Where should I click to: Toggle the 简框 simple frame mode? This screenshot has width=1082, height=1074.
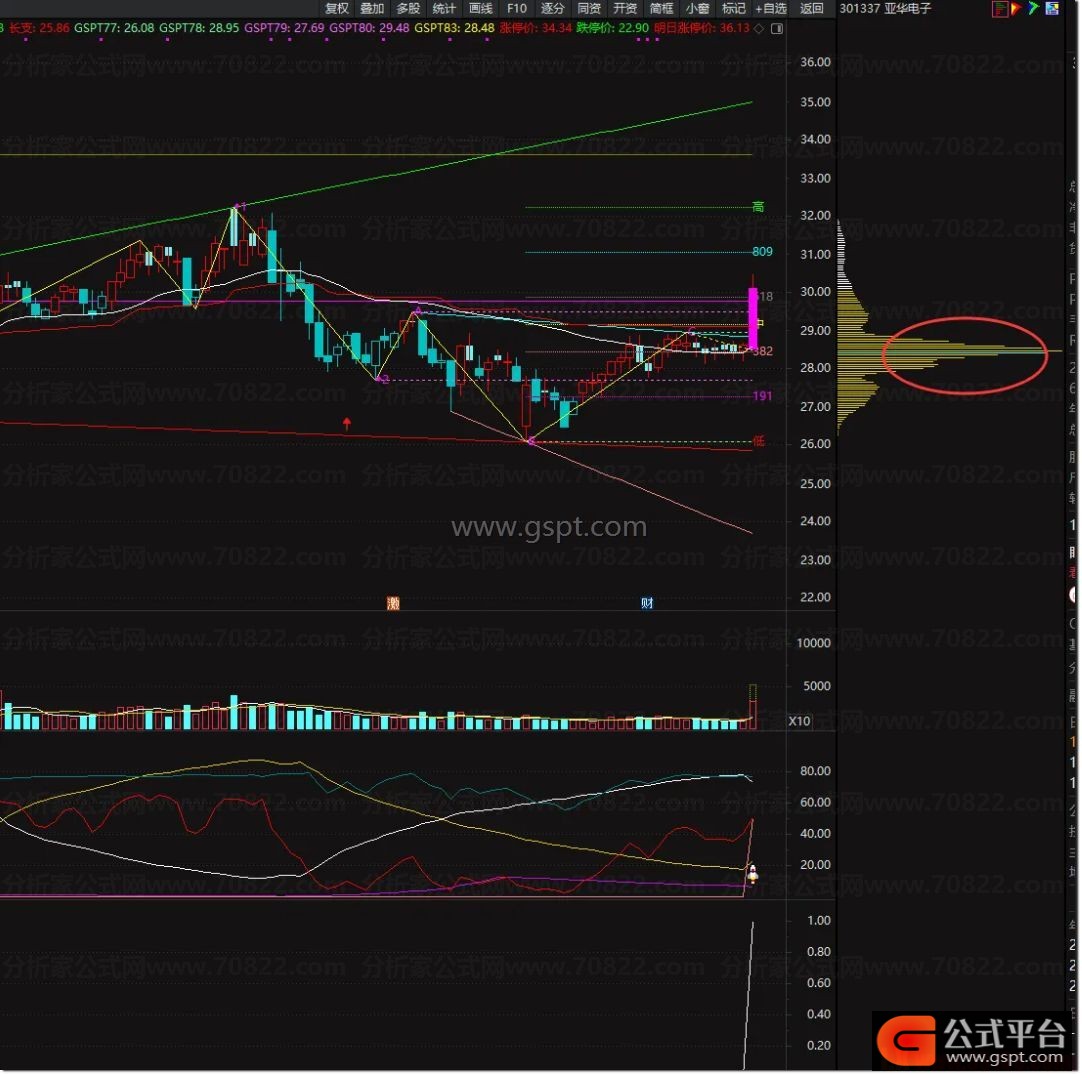[x=661, y=9]
